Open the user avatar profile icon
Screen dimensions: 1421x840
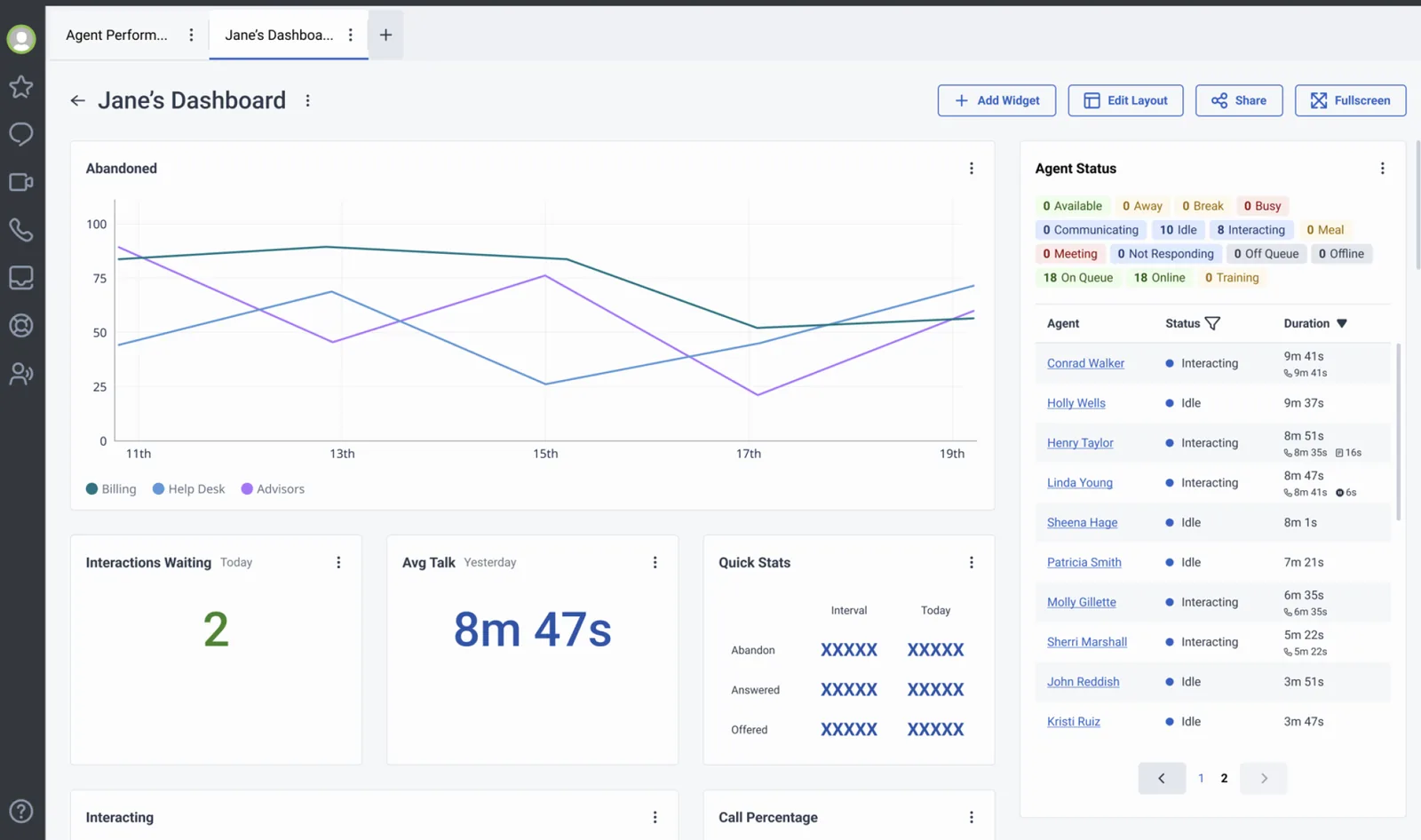click(21, 39)
